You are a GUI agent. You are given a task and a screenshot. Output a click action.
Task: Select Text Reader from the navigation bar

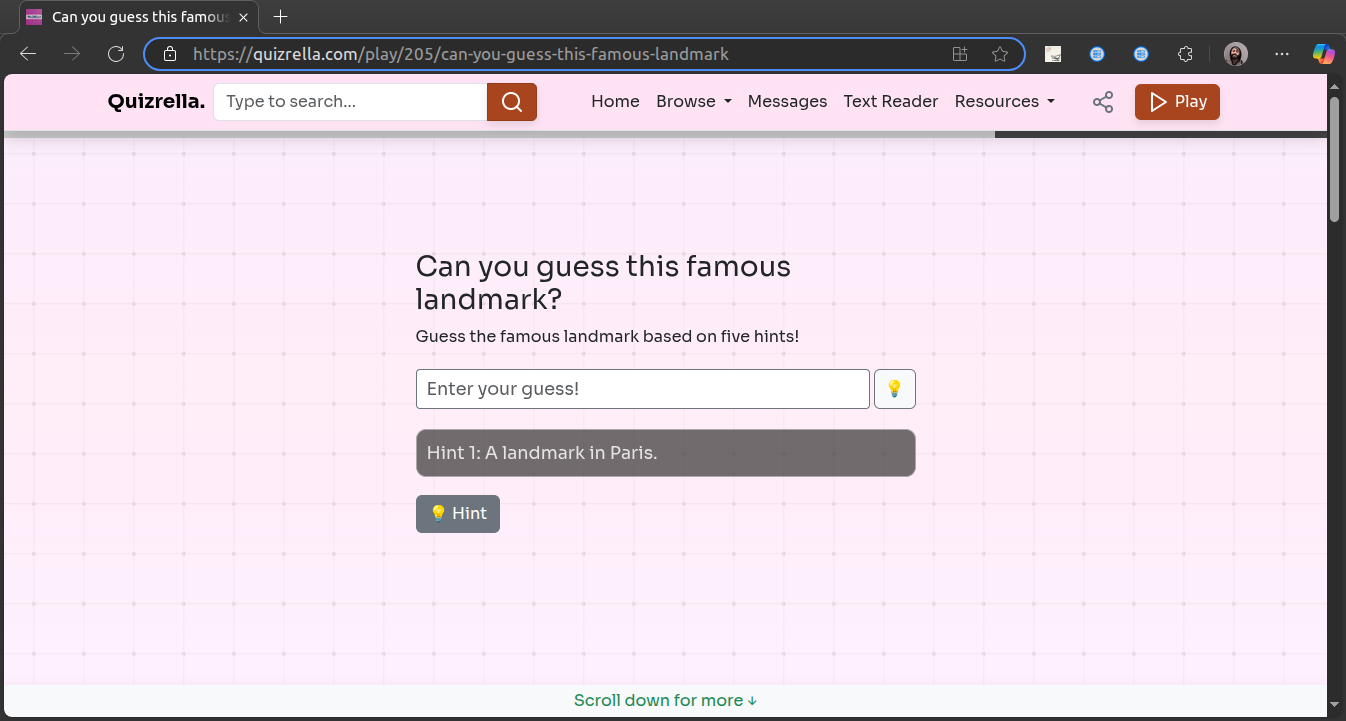pyautogui.click(x=890, y=101)
